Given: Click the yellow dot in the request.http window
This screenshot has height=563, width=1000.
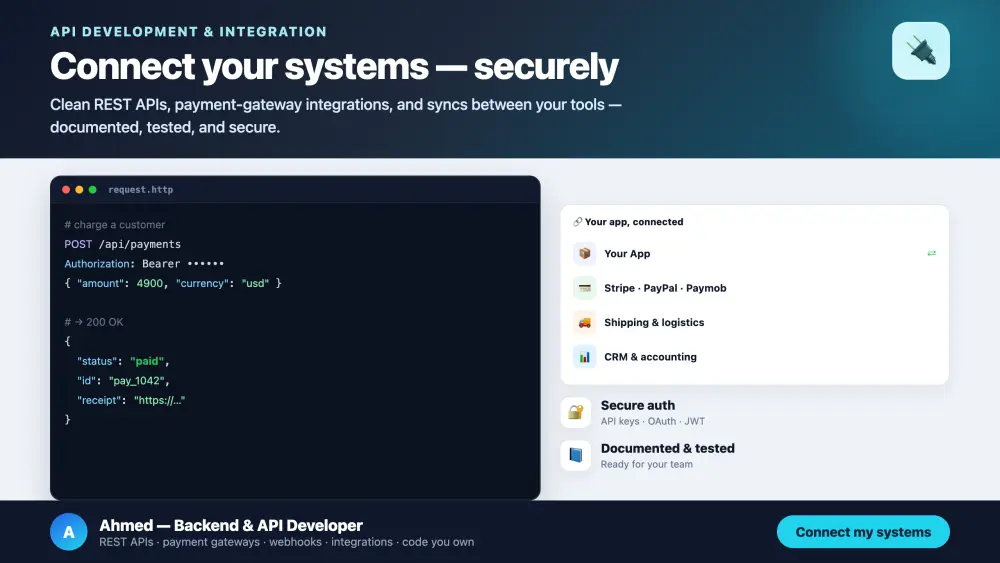Looking at the screenshot, I should [79, 189].
